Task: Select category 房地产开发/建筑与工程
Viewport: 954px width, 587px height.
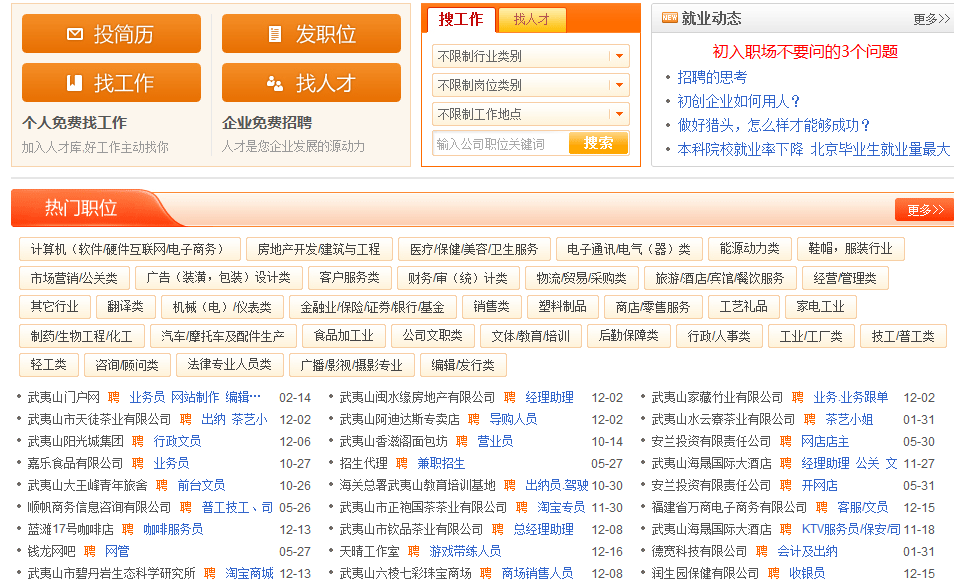Action: tap(319, 249)
